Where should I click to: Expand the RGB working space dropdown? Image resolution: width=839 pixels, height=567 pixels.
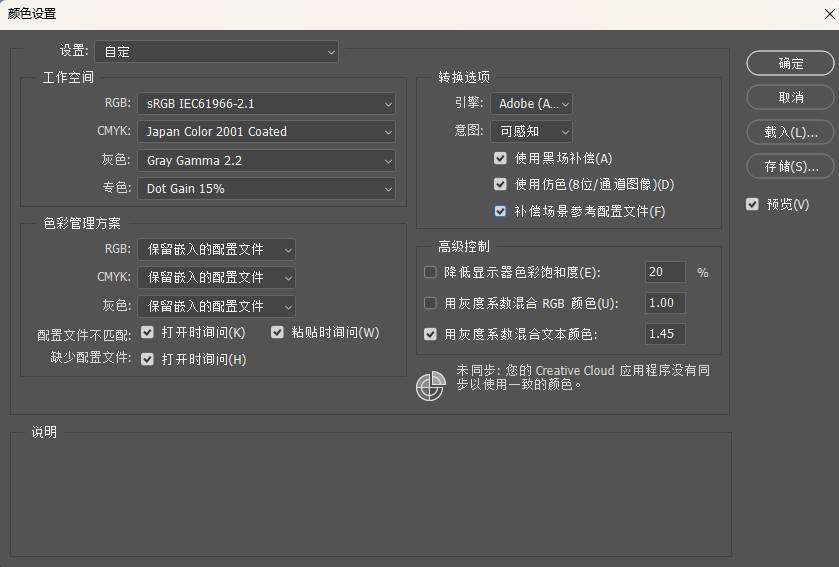(266, 103)
